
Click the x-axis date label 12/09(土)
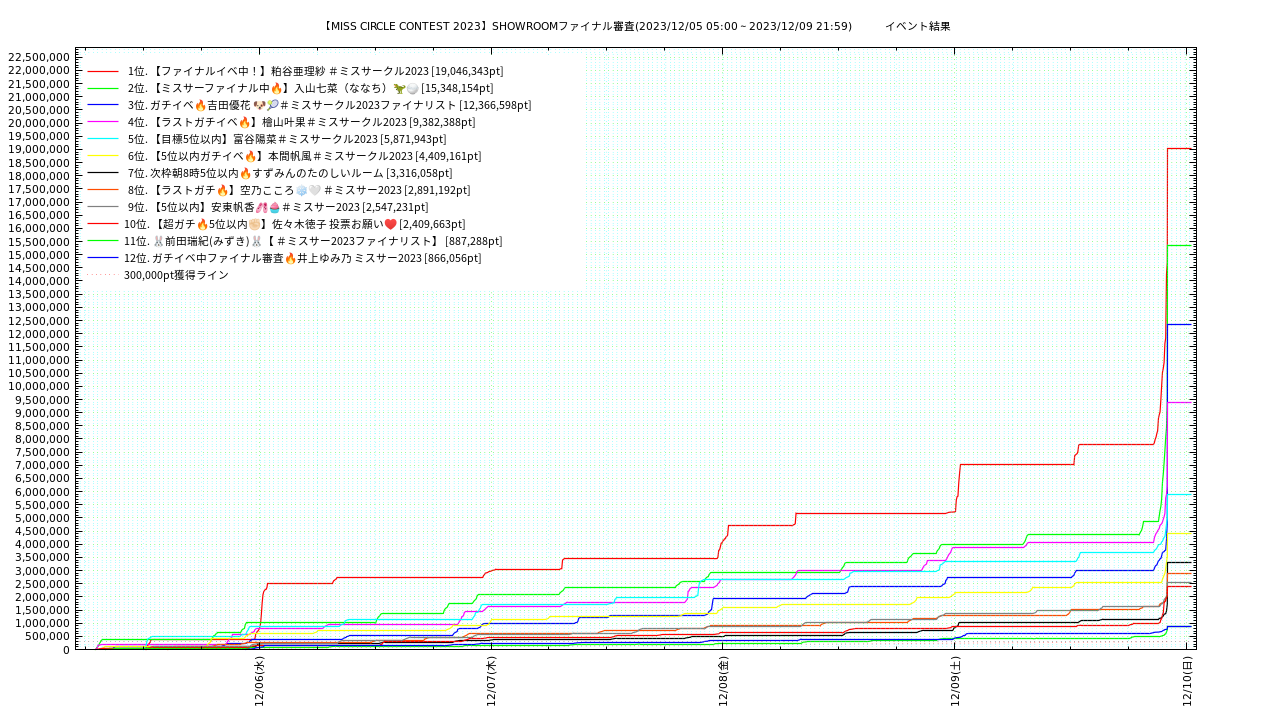pos(955,682)
